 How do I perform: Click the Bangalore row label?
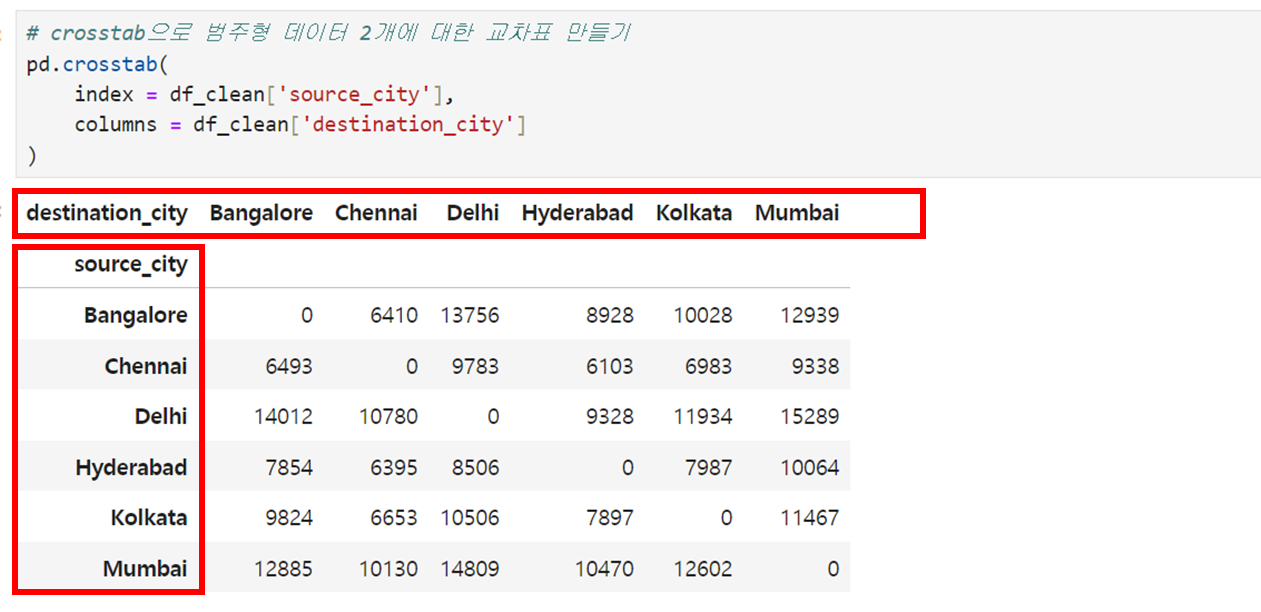pos(135,315)
